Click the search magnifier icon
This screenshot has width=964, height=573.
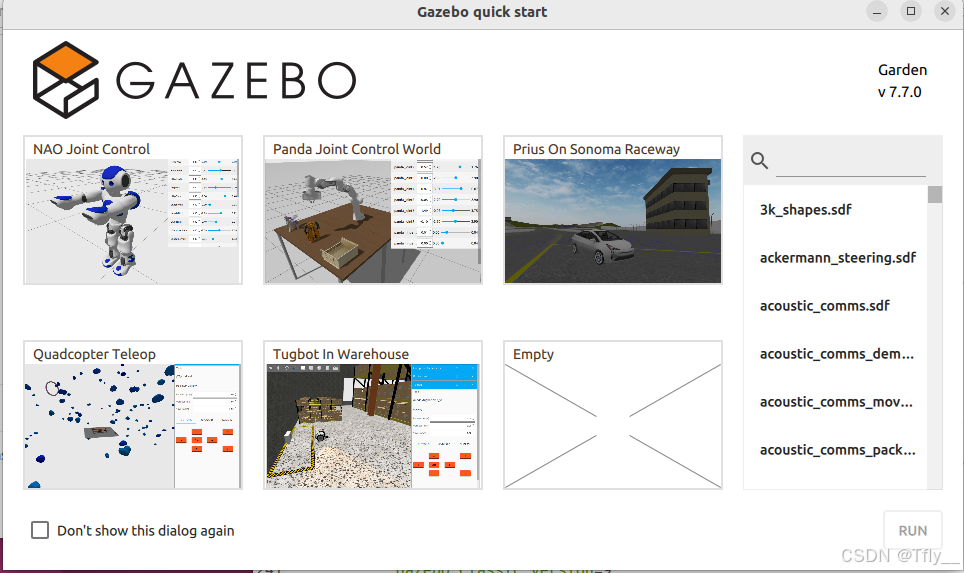(x=759, y=160)
